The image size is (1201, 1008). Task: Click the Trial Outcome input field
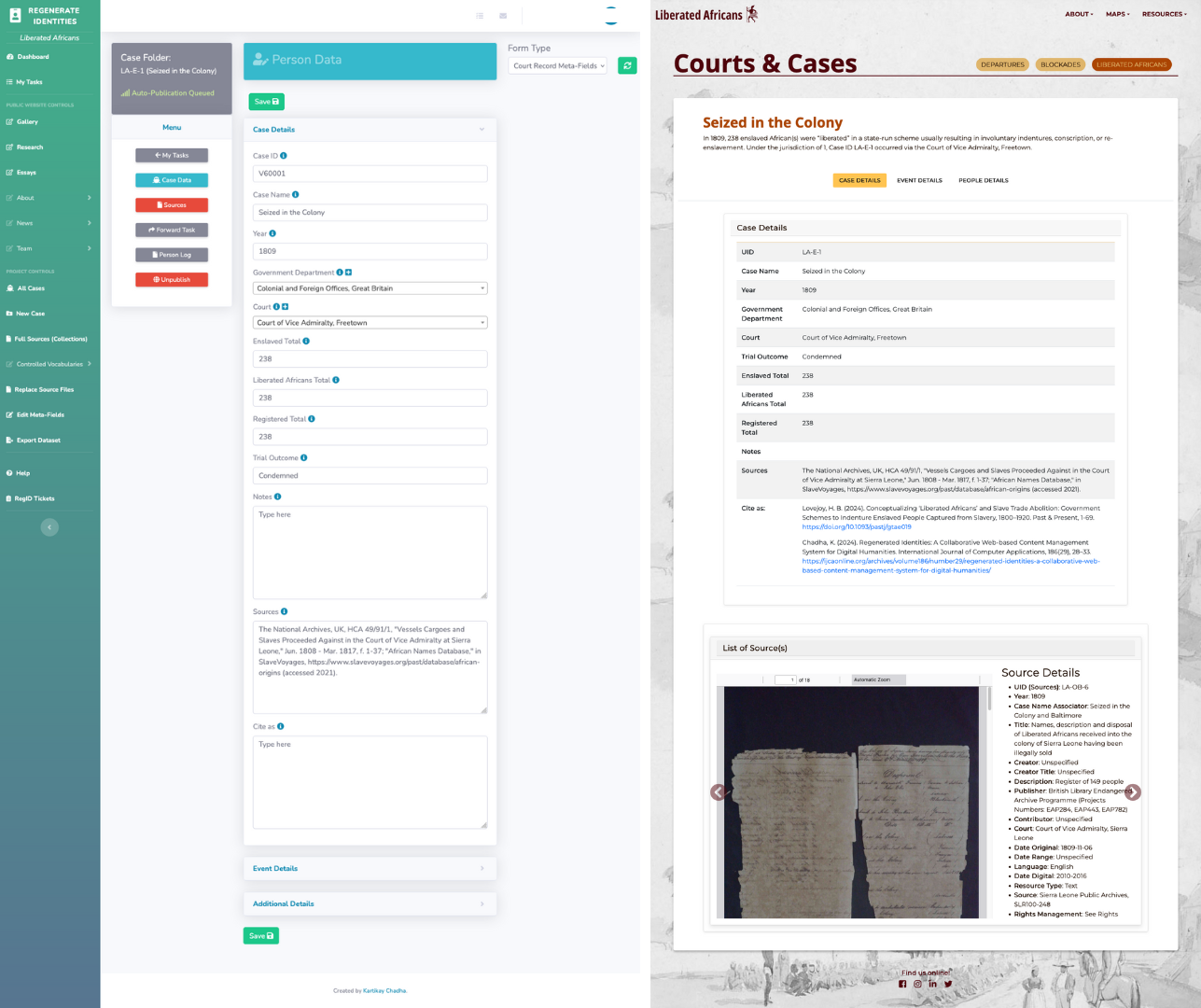point(370,476)
